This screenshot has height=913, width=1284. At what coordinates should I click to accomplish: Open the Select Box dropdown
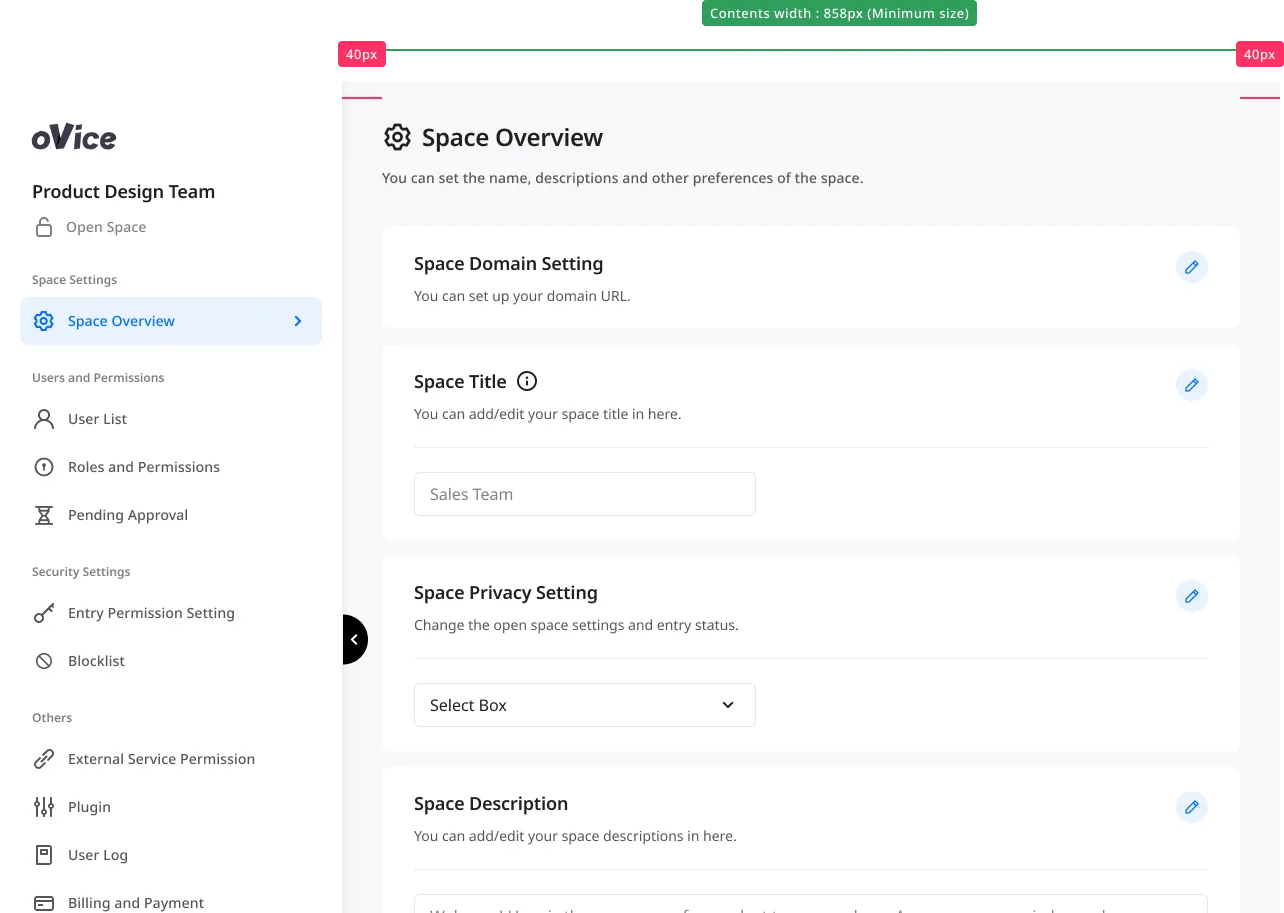tap(585, 705)
